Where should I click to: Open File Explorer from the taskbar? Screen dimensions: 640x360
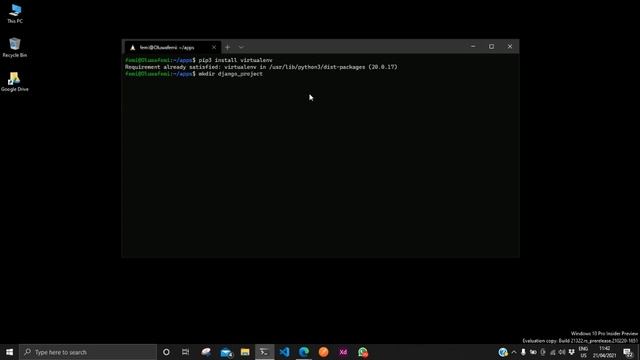click(x=245, y=352)
